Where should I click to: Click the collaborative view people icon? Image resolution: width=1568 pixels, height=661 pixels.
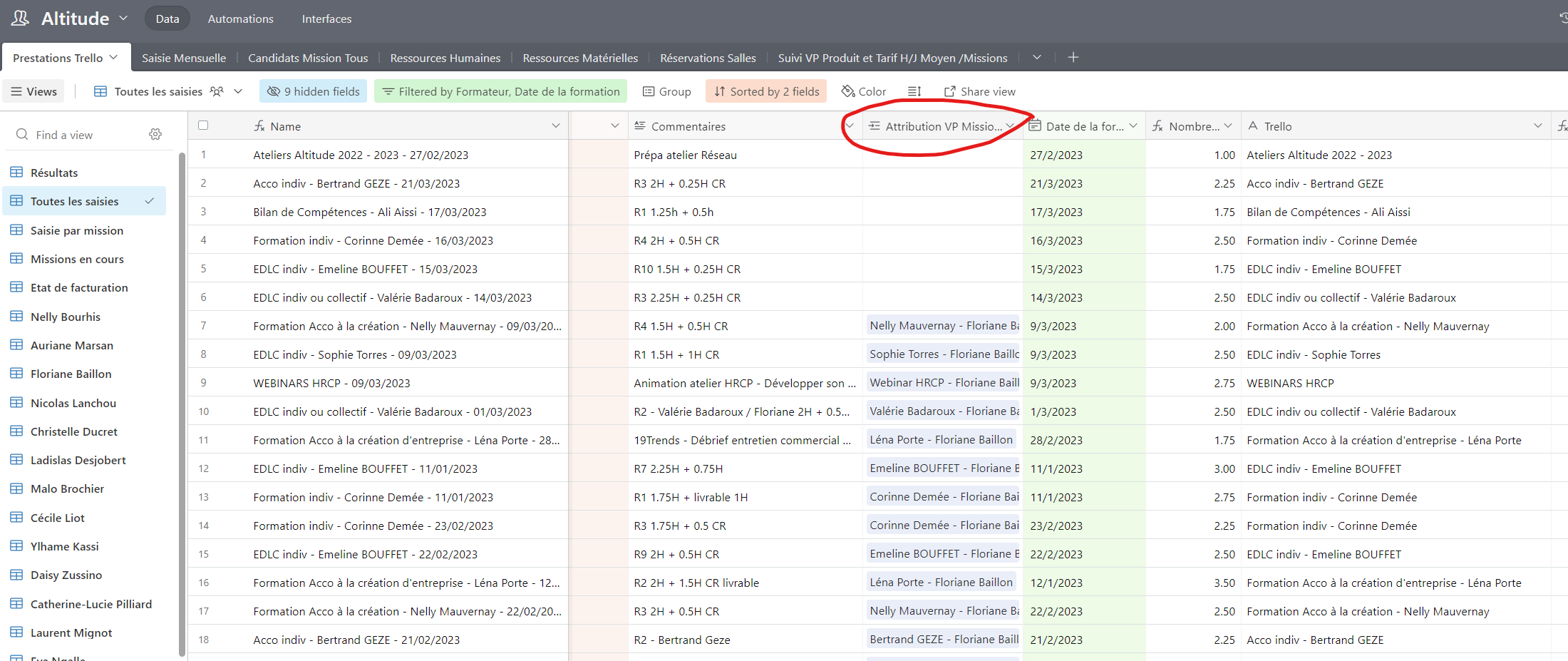click(217, 91)
